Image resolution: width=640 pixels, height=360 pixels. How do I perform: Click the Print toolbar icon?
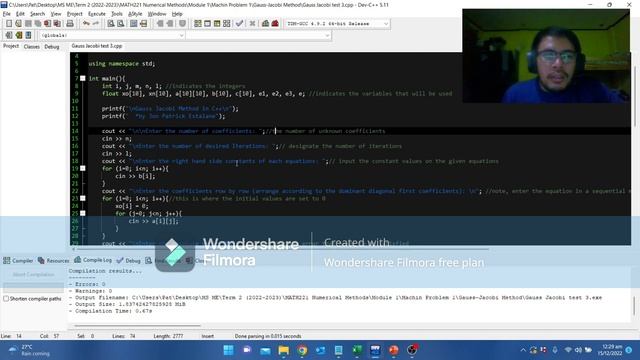(70, 24)
